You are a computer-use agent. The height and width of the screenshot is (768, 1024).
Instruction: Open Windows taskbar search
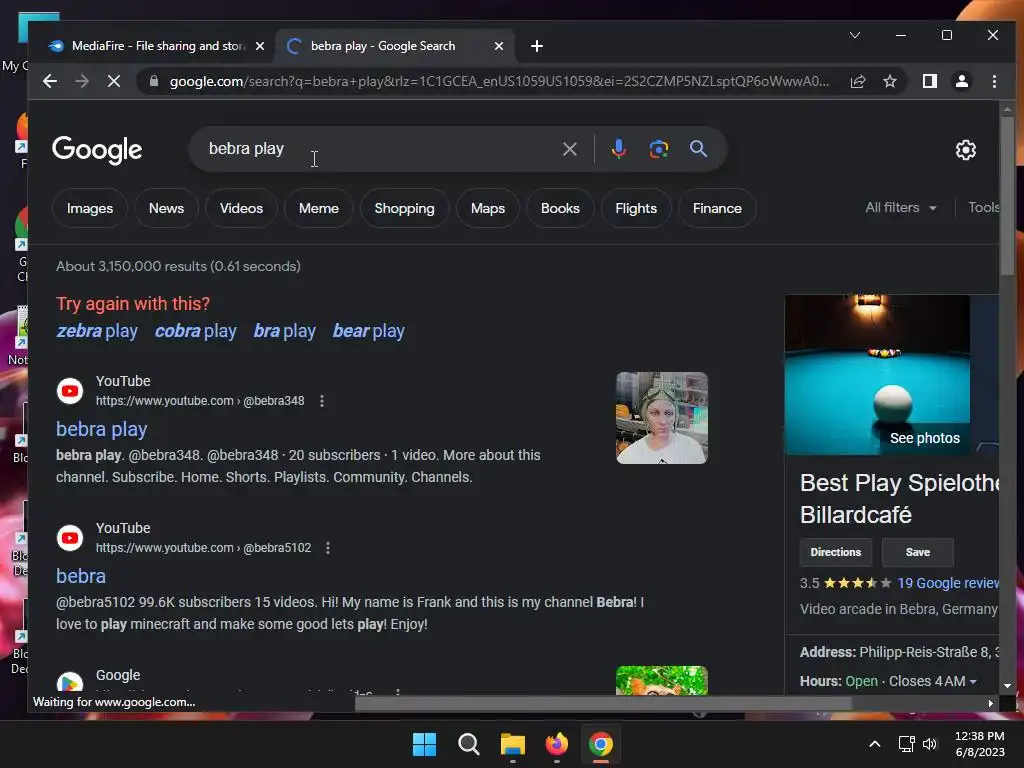click(x=468, y=744)
